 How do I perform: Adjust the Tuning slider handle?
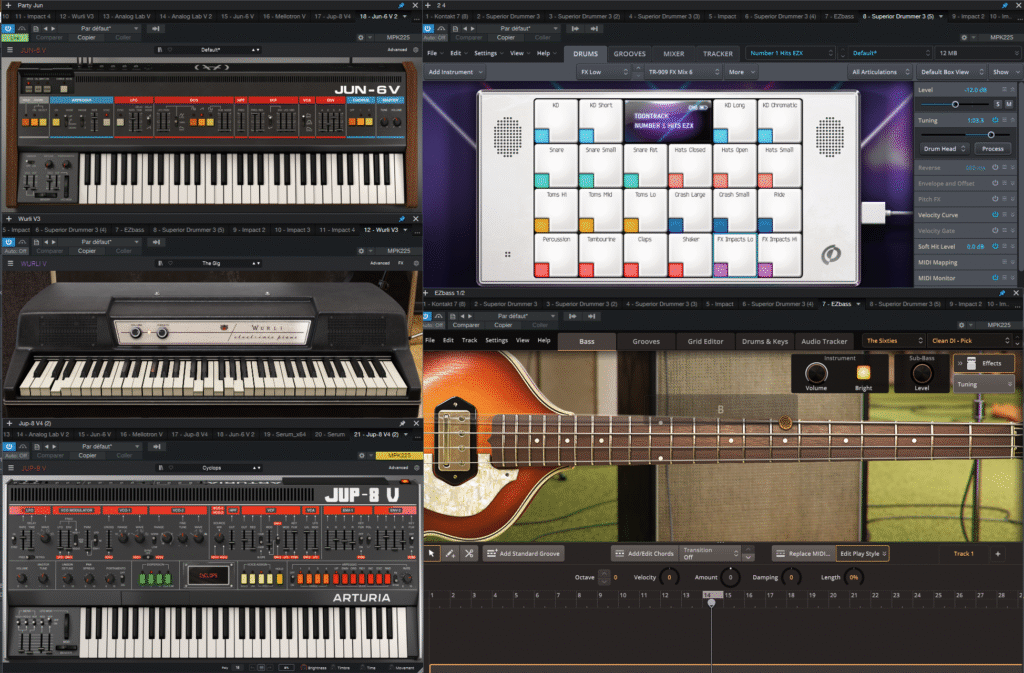click(991, 135)
